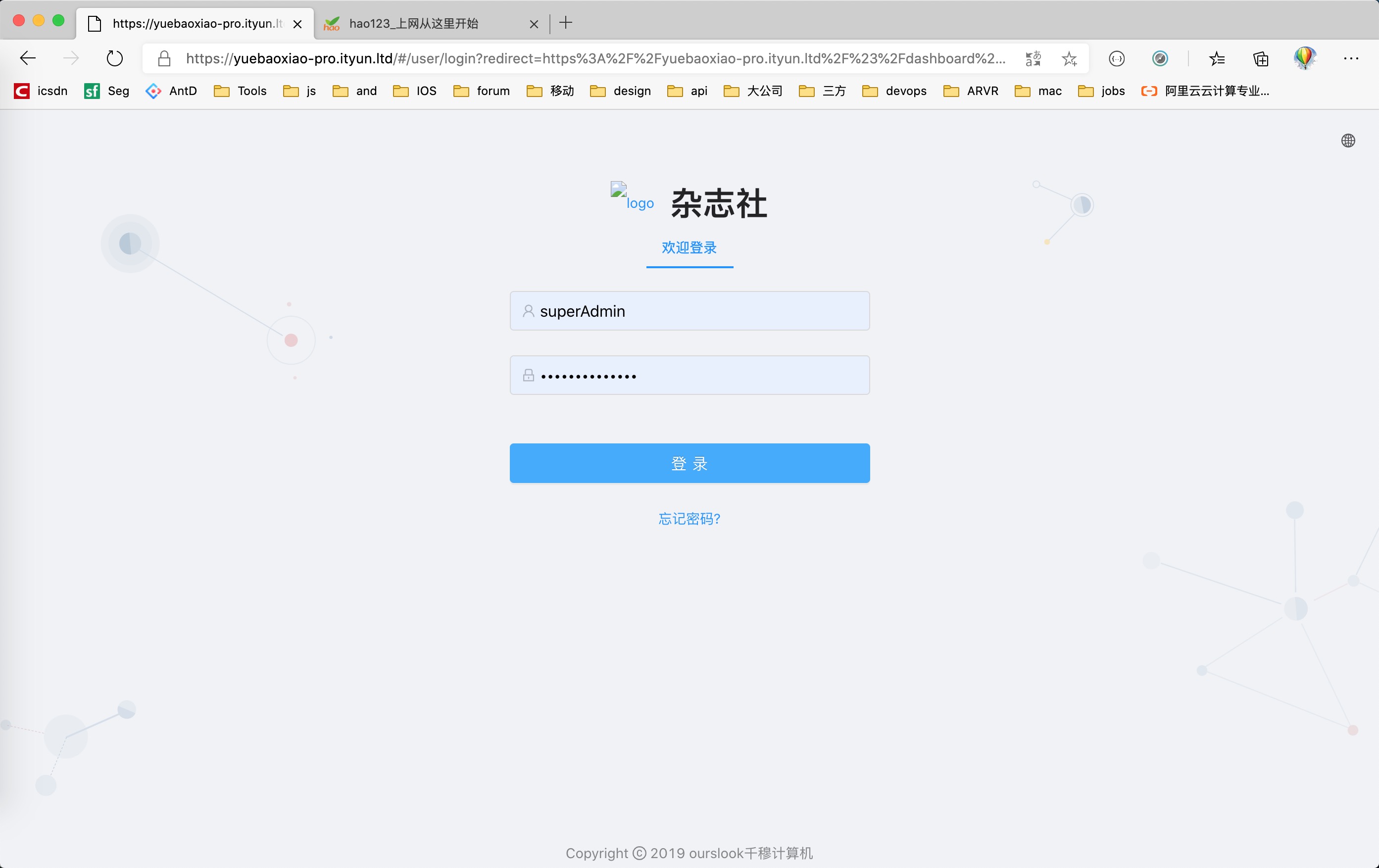Select the 欢迎登录 login tab
Viewport: 1379px width, 868px height.
[689, 248]
